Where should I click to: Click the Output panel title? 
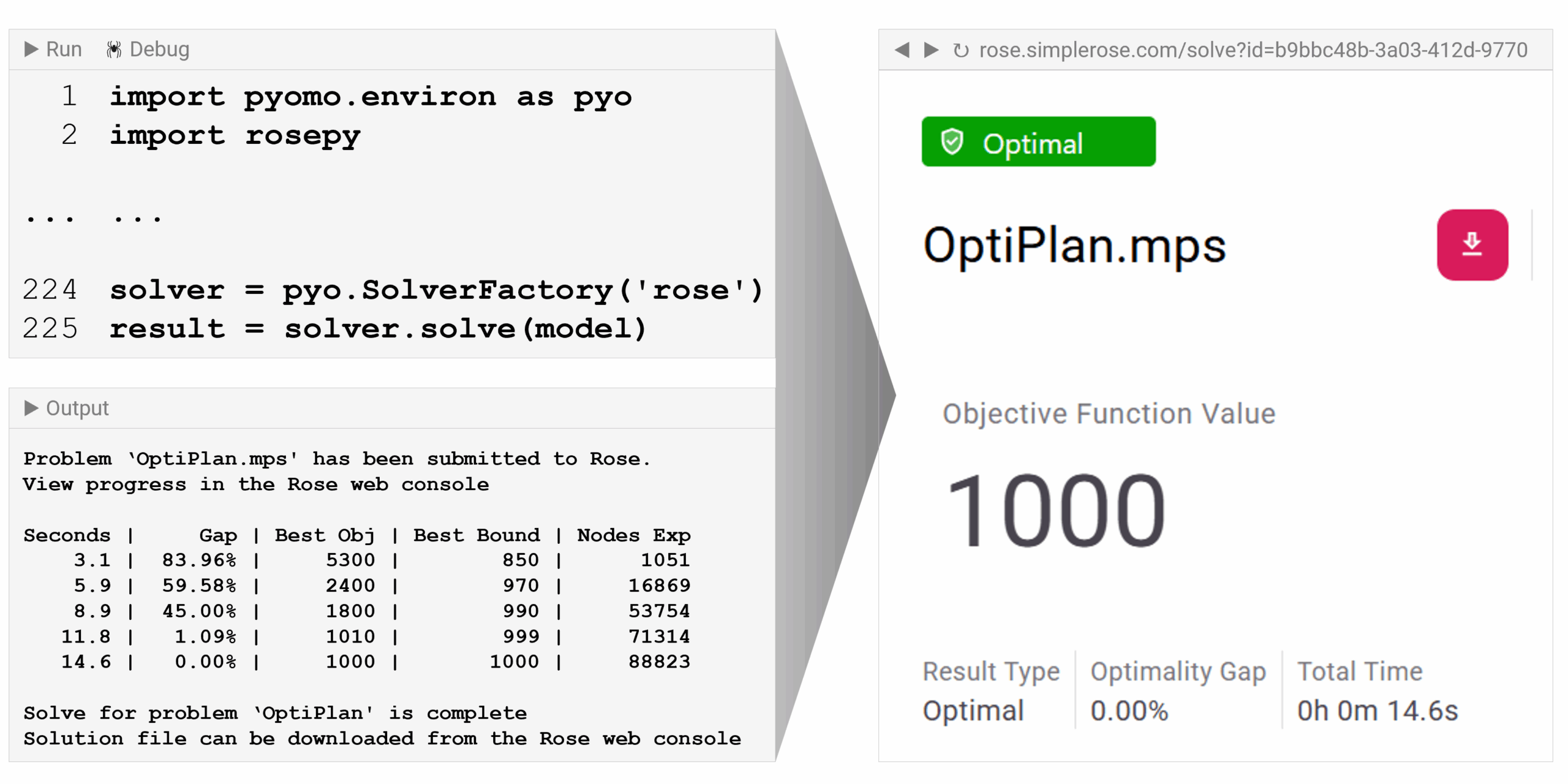[77, 408]
